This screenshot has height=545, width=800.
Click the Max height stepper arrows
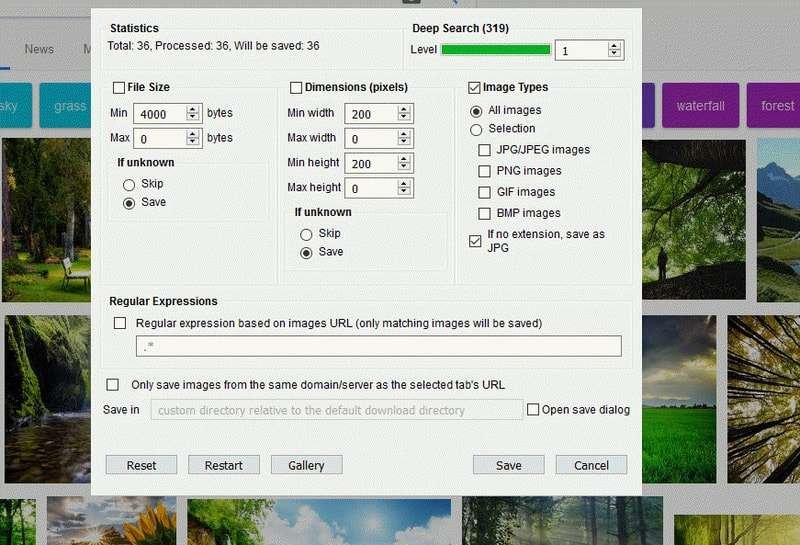pyautogui.click(x=404, y=188)
